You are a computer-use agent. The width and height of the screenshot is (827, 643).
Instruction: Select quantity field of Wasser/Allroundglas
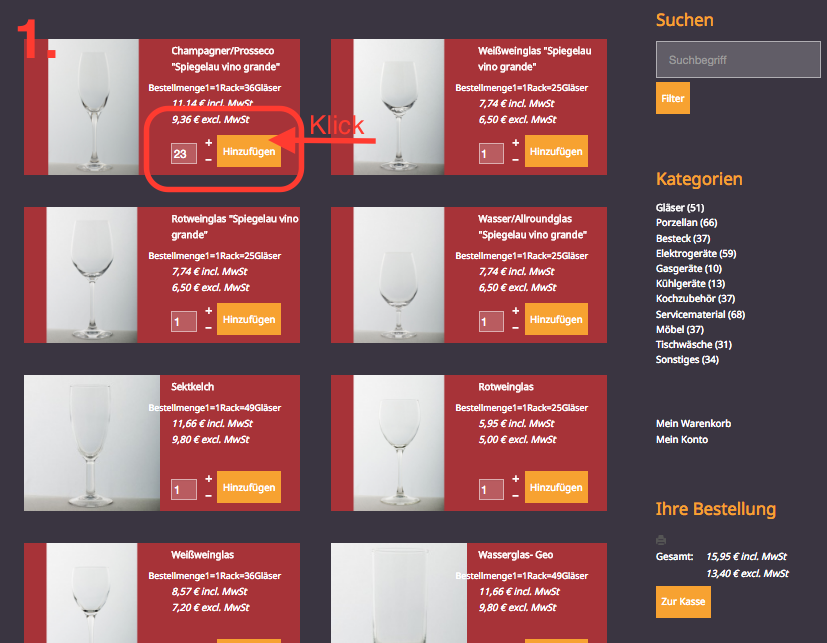pyautogui.click(x=491, y=322)
